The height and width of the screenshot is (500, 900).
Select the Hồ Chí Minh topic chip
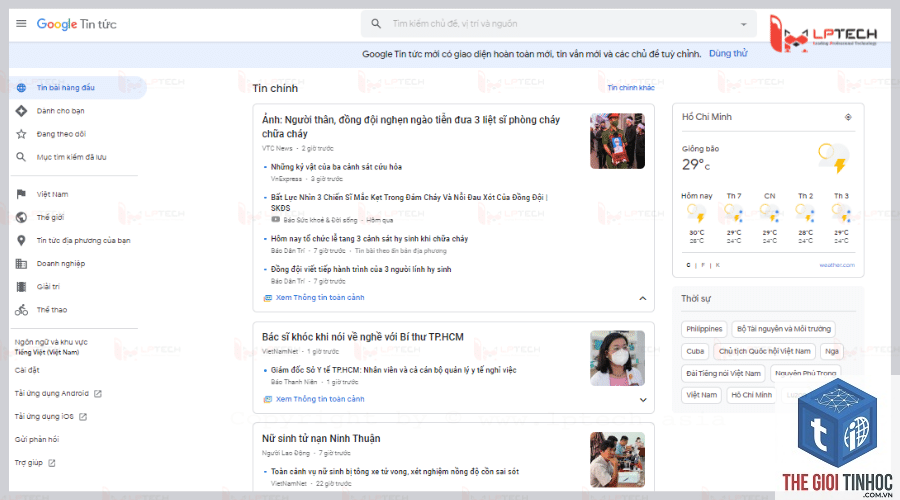pyautogui.click(x=751, y=395)
